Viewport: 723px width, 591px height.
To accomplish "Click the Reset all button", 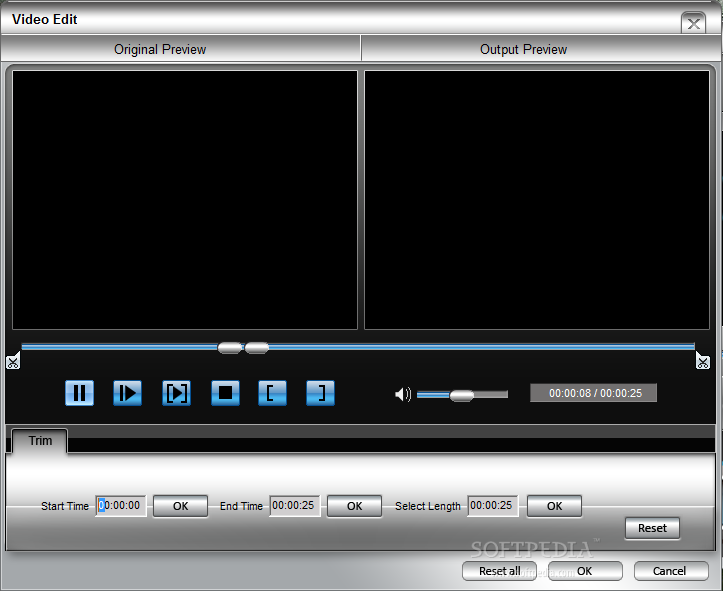I will [499, 571].
